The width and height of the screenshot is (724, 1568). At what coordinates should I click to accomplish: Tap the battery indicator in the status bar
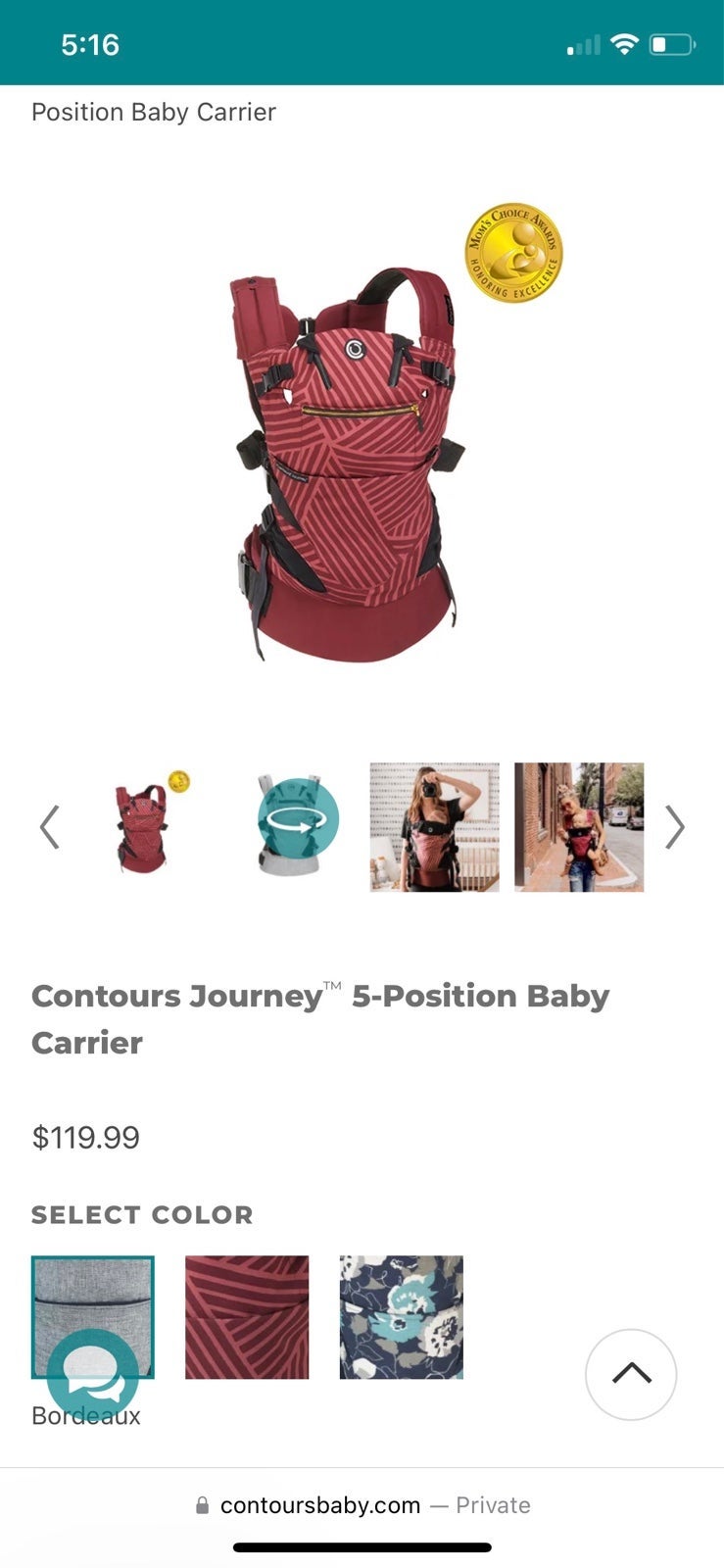(672, 44)
